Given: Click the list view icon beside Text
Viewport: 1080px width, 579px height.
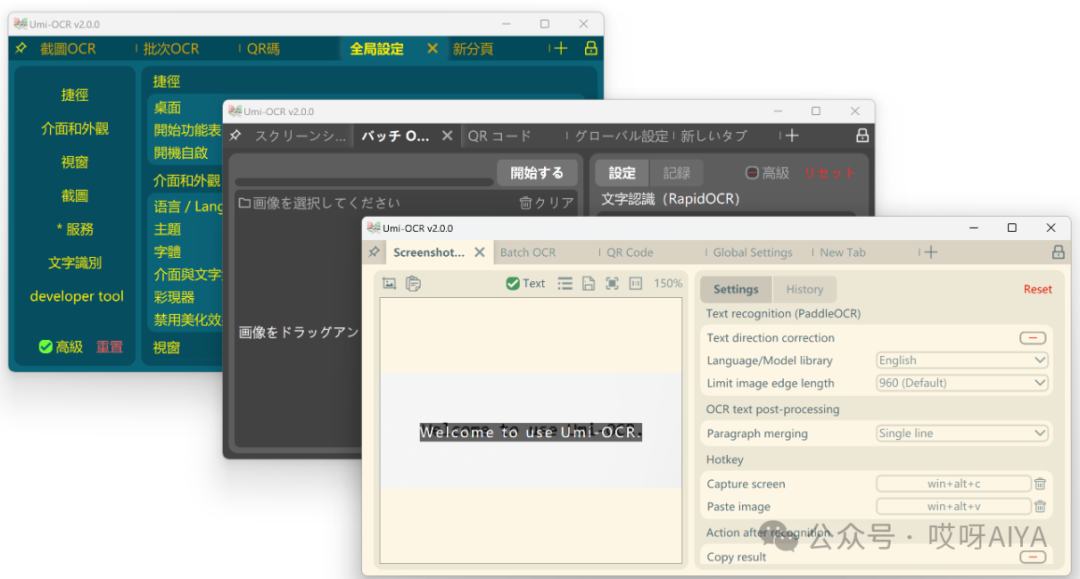Looking at the screenshot, I should click(565, 283).
